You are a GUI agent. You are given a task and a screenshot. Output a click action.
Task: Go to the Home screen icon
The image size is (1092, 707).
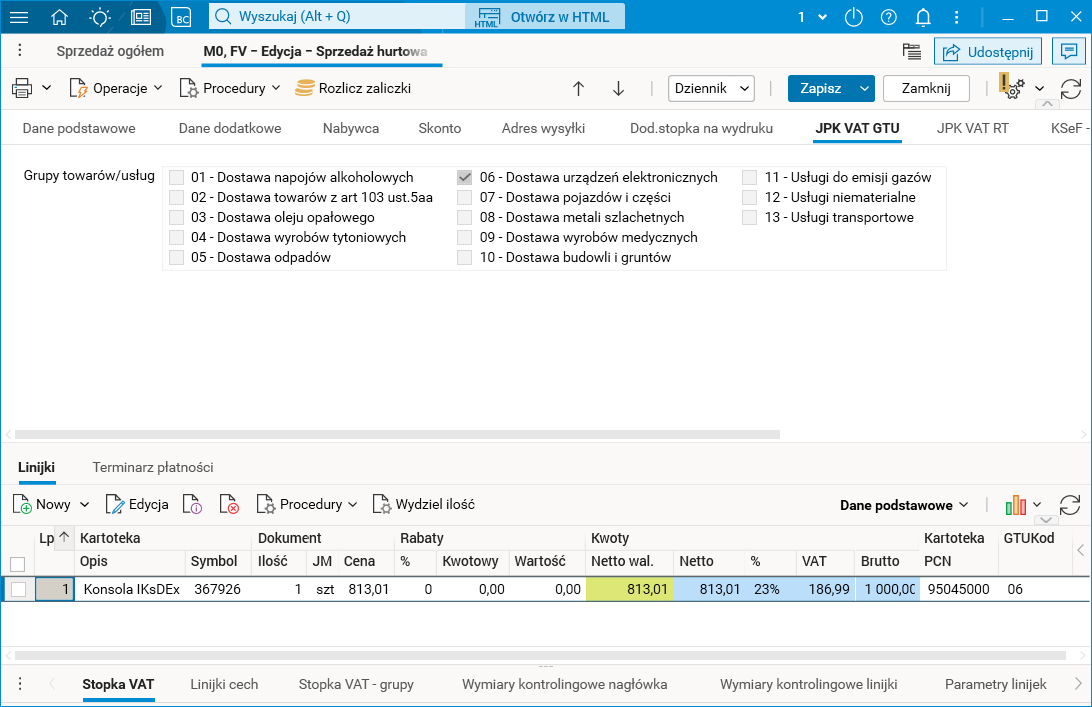(x=60, y=17)
